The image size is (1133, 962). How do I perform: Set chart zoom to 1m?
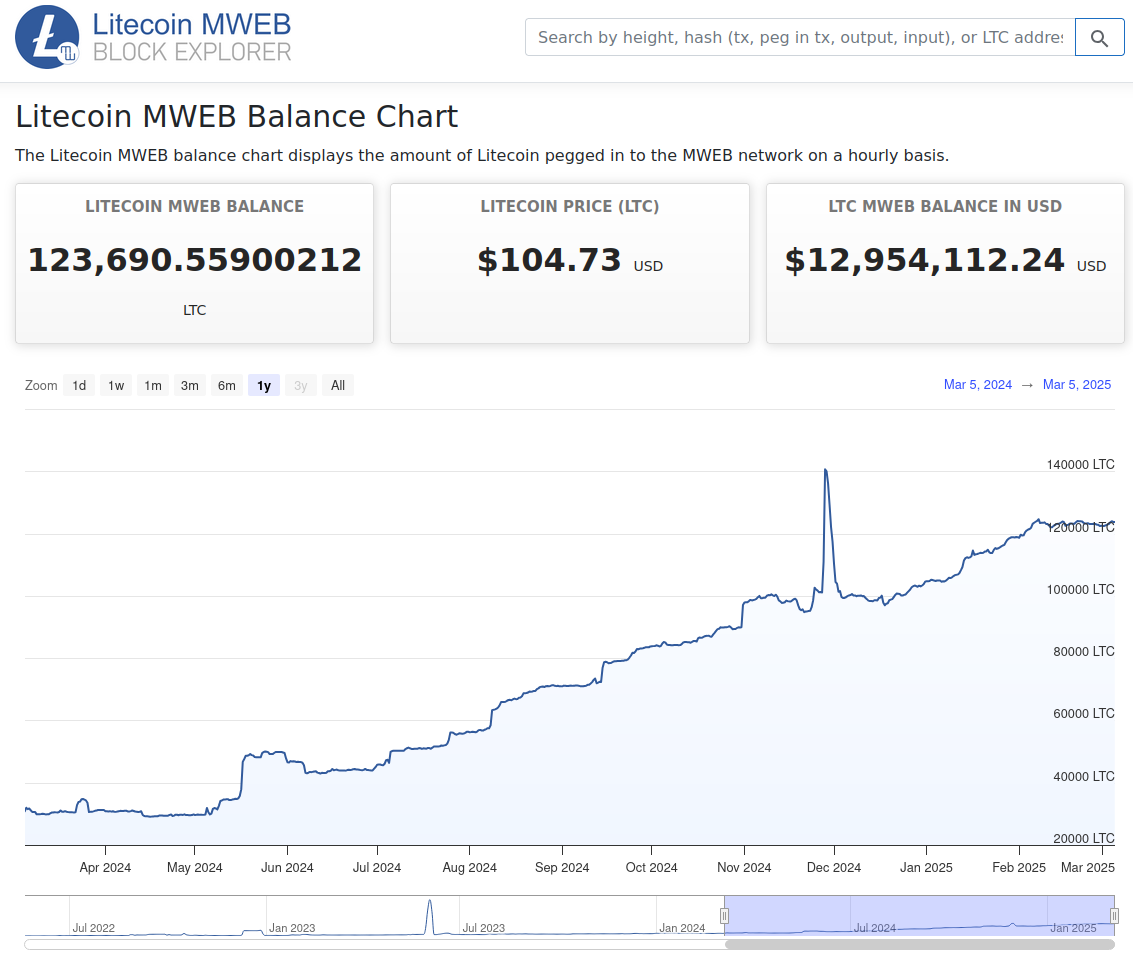[152, 385]
